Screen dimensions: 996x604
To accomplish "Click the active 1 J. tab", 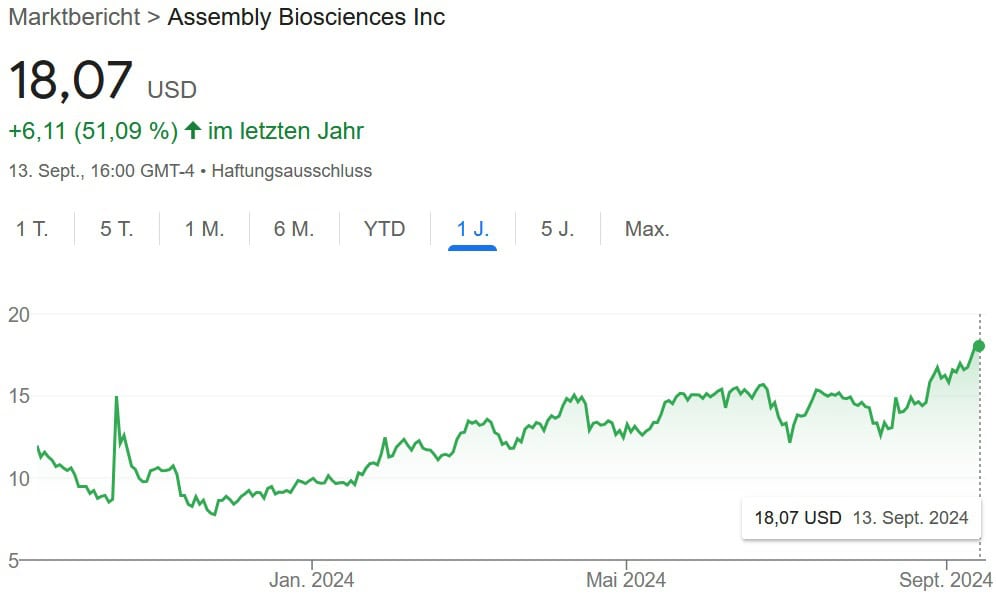I will coord(473,229).
